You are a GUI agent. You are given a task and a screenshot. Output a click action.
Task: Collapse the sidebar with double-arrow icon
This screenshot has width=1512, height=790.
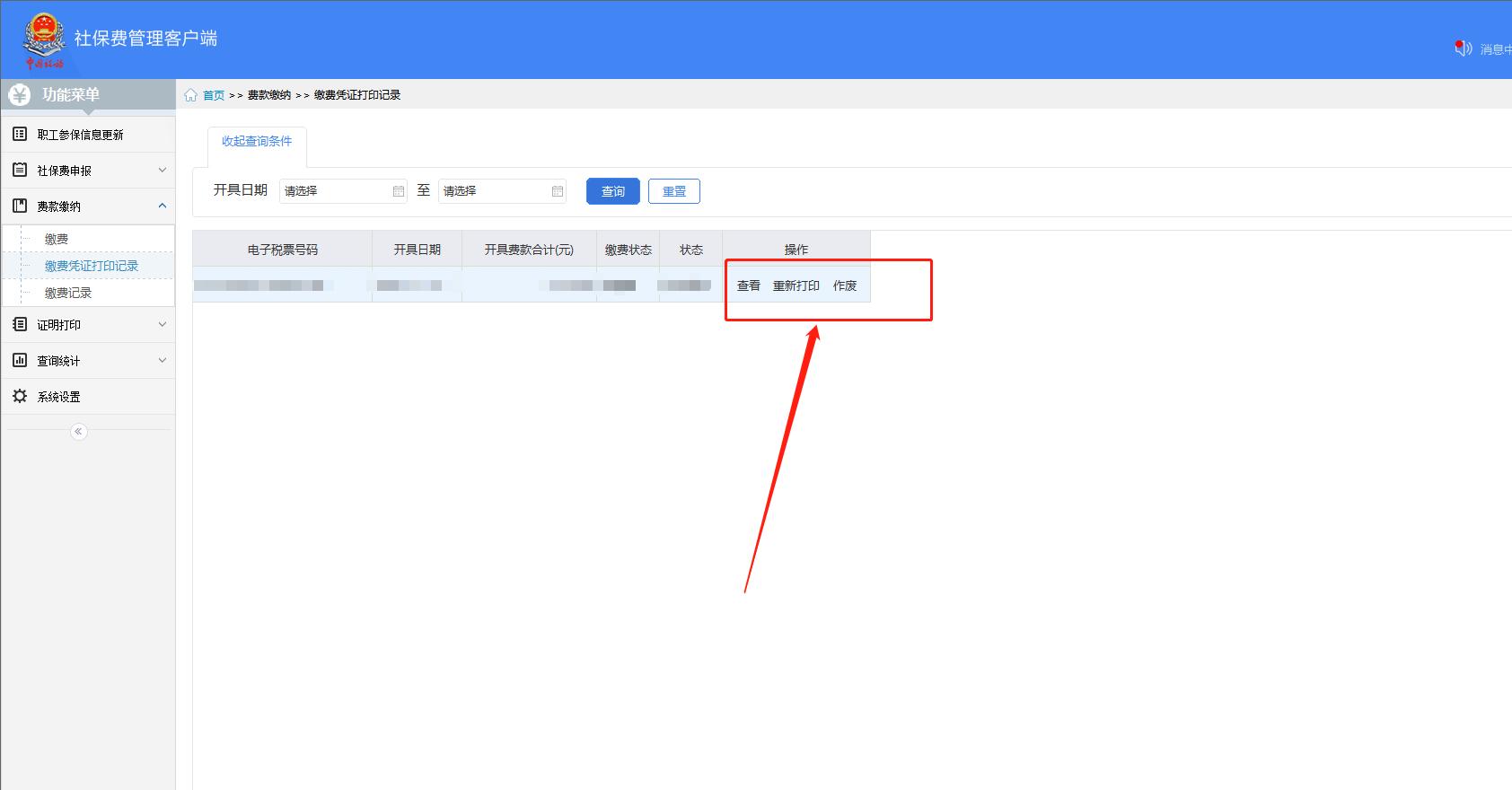79,432
